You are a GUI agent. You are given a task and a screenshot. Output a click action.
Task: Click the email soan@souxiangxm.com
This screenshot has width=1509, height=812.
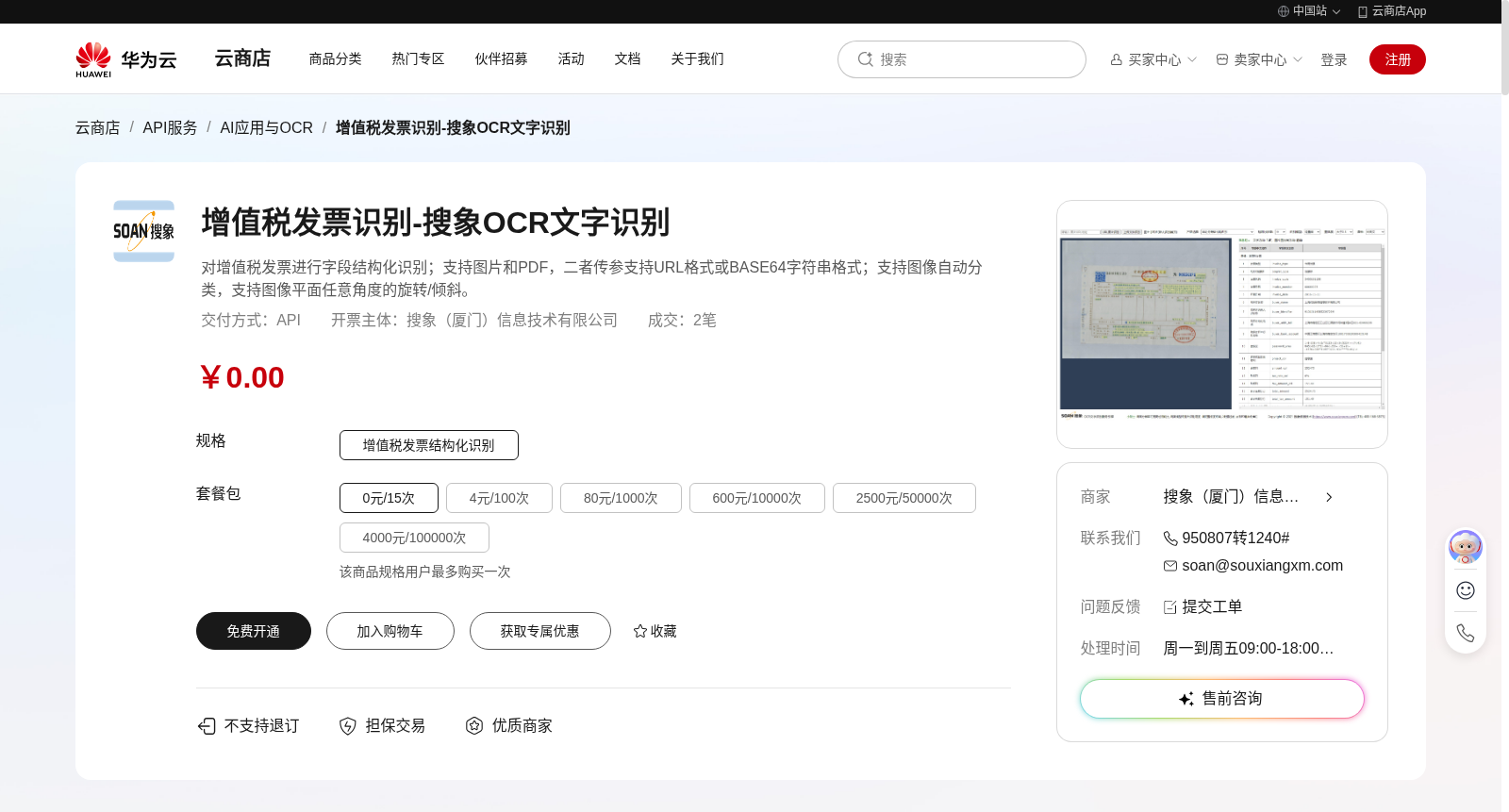[x=1263, y=566]
